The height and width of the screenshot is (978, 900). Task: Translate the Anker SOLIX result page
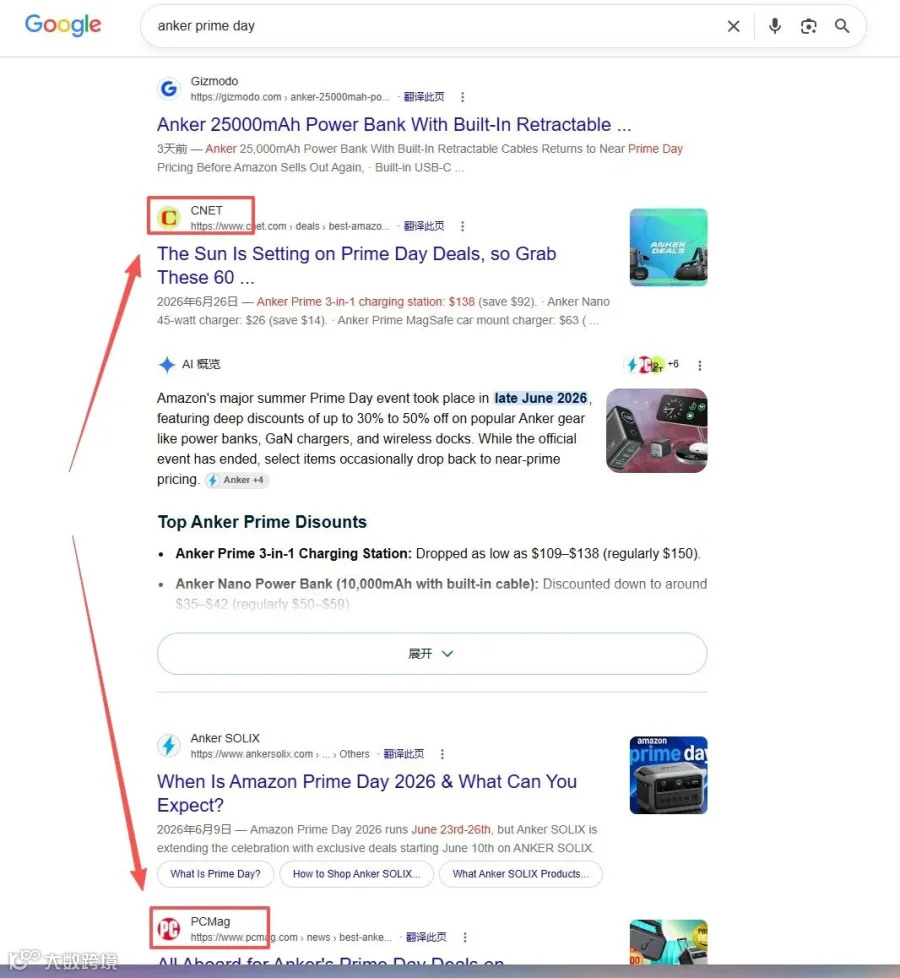[x=404, y=753]
